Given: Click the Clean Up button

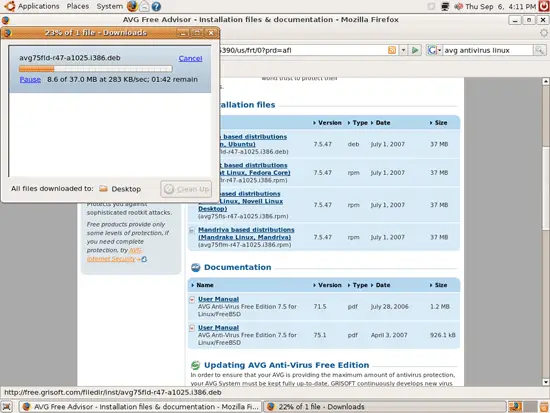Looking at the screenshot, I should [x=186, y=189].
